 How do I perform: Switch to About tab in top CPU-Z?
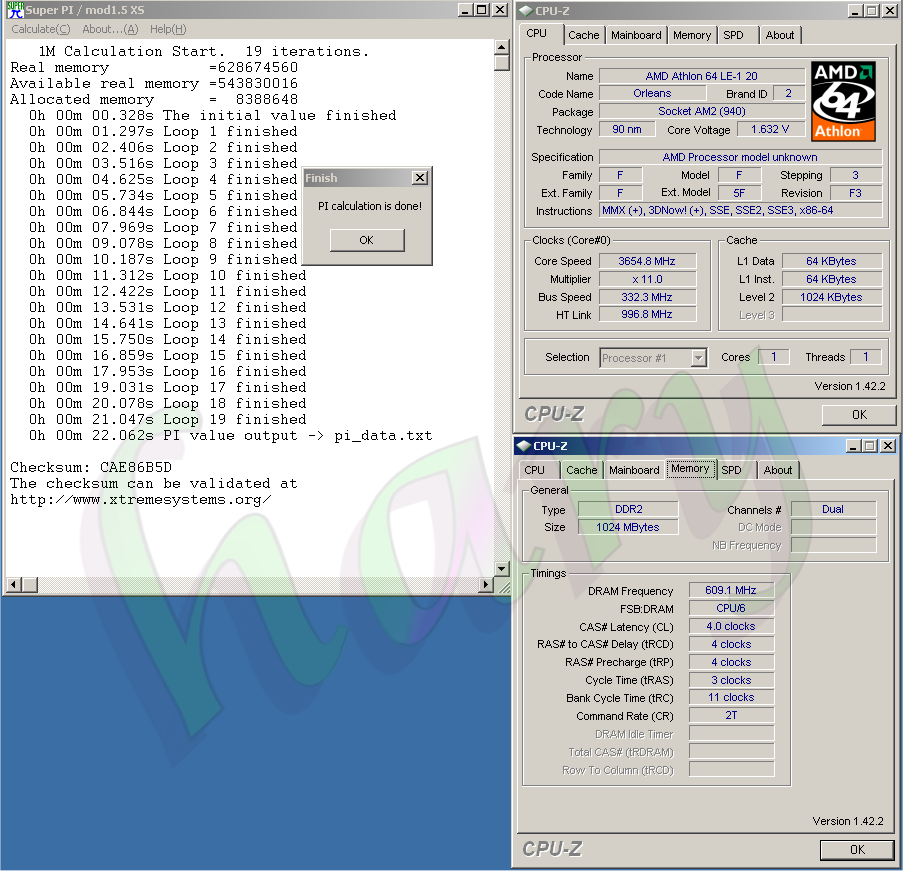click(x=780, y=35)
